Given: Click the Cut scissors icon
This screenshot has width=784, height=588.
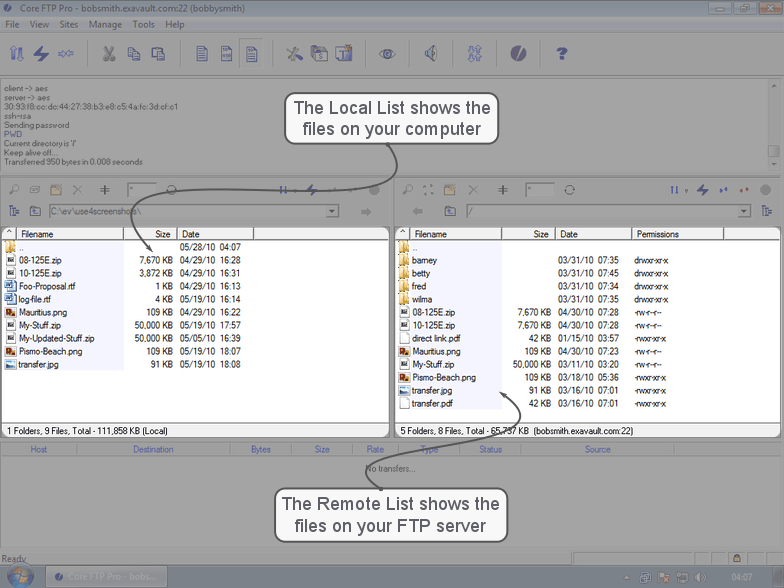Looking at the screenshot, I should pos(108,54).
